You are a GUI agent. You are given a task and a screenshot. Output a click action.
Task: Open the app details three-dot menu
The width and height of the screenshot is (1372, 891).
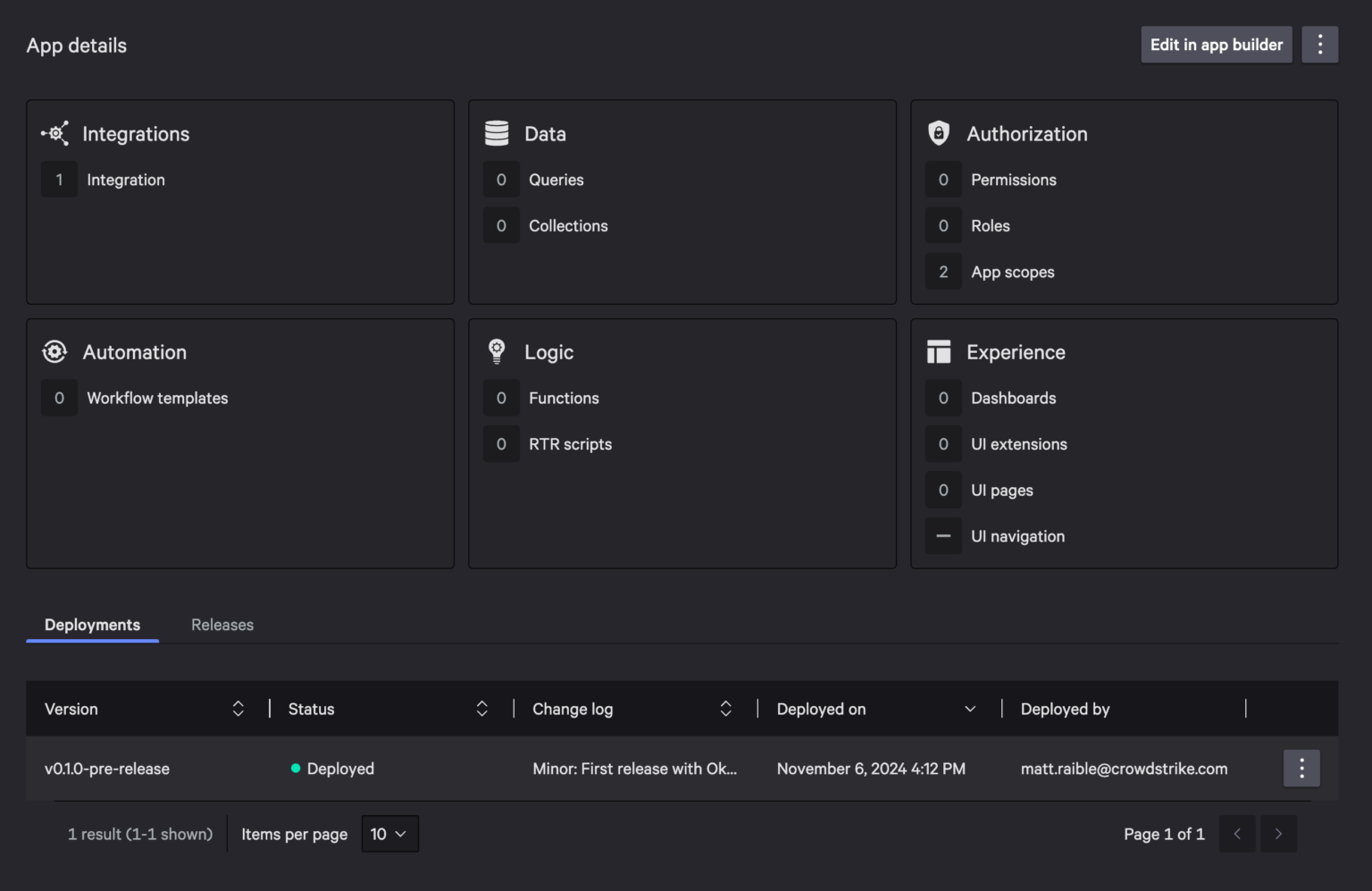pos(1320,44)
